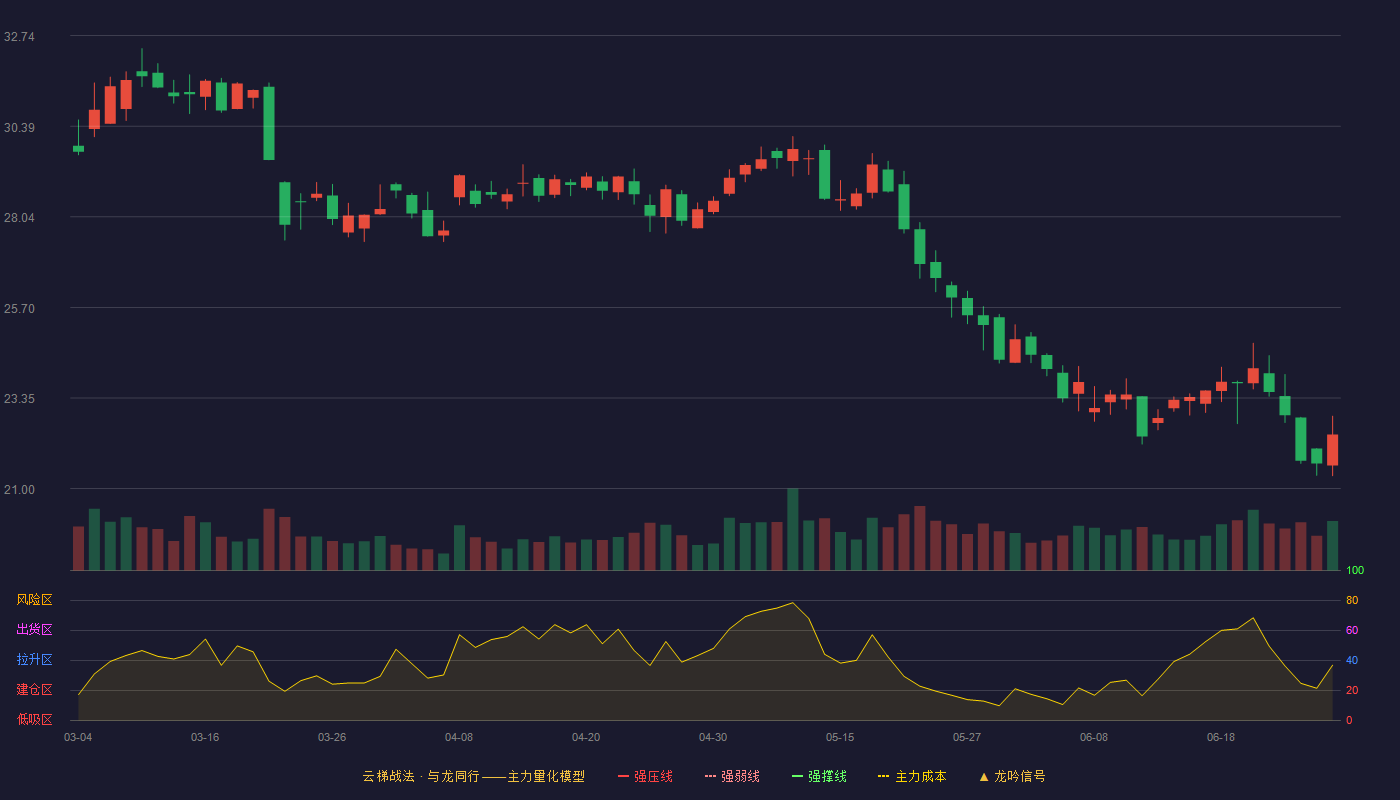1400x800 pixels.
Task: Click the green 100 indicator axis label
Action: pos(1355,571)
